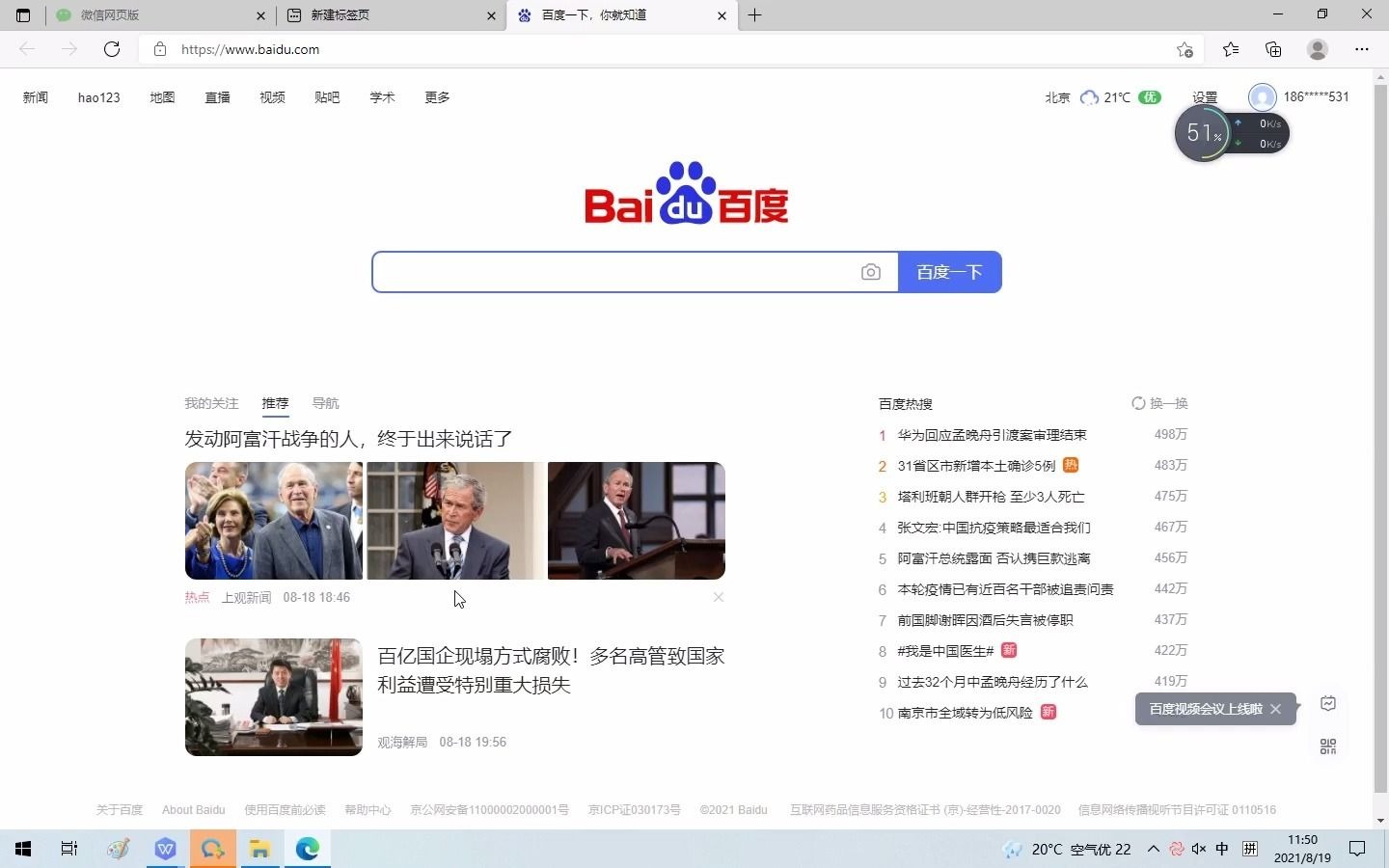Click the 51% memory floating widget
The width and height of the screenshot is (1389, 868).
tap(1202, 133)
